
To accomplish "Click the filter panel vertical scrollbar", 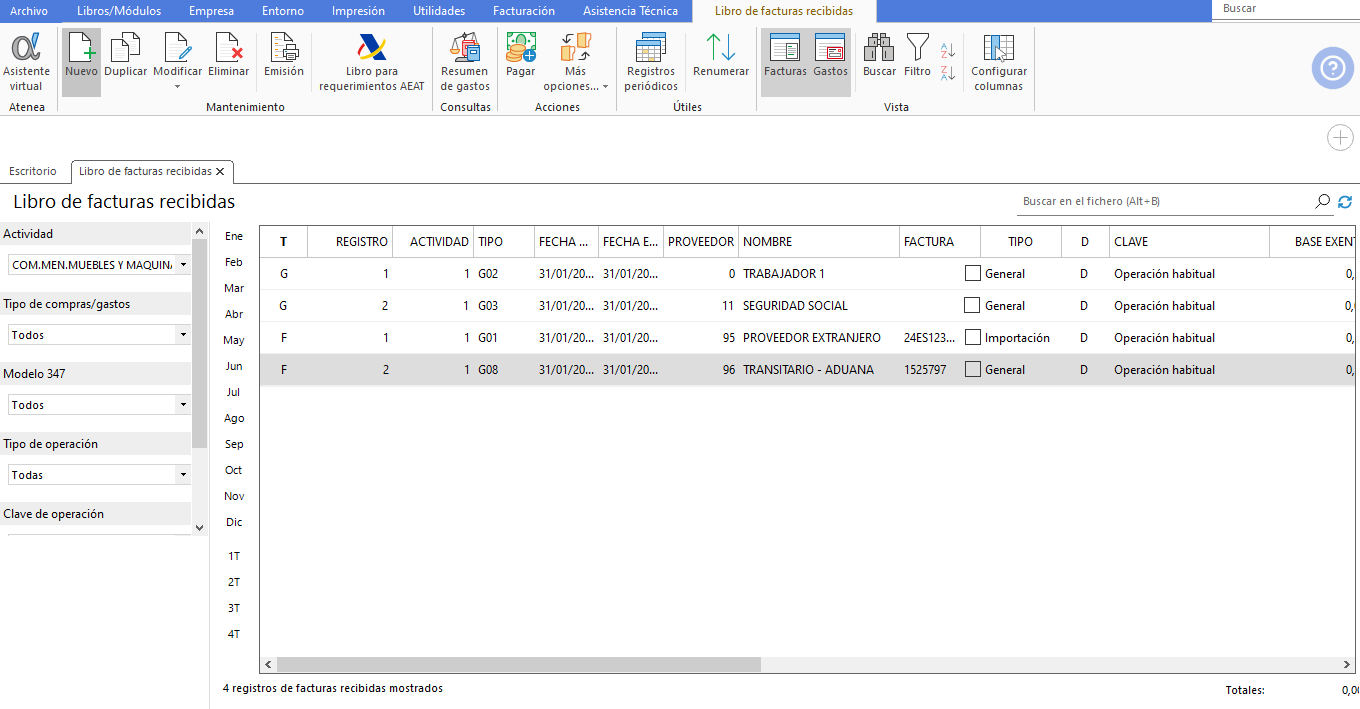I will [x=199, y=345].
